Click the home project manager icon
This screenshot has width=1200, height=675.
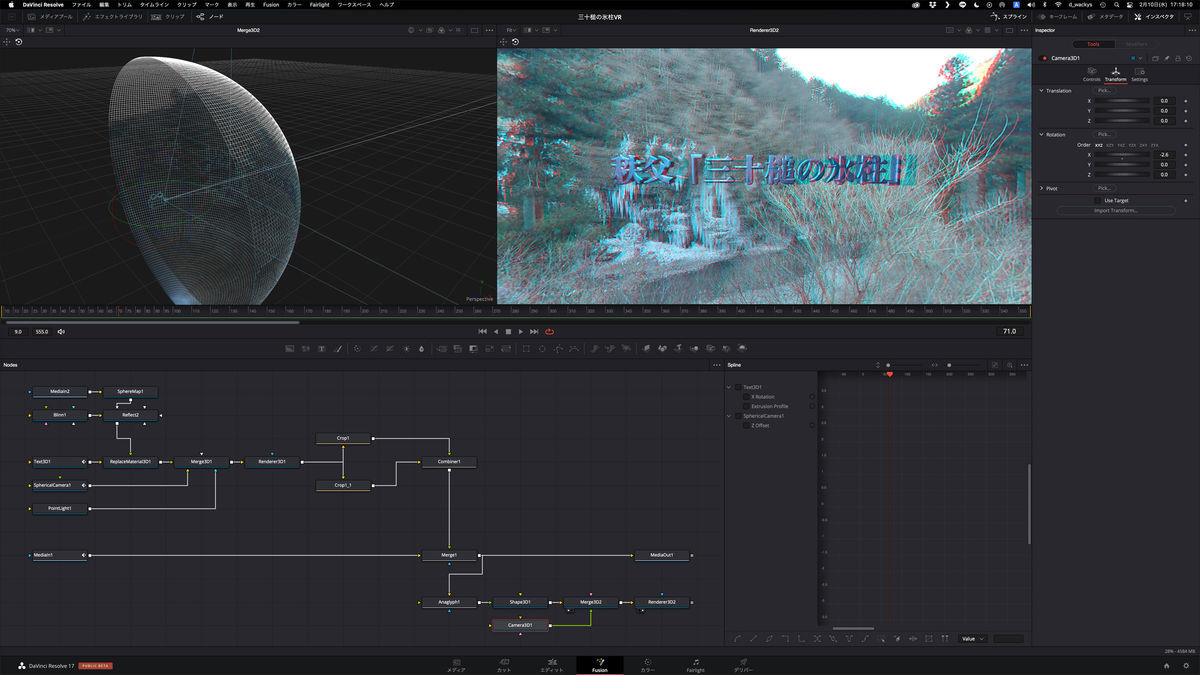pyautogui.click(x=1166, y=665)
